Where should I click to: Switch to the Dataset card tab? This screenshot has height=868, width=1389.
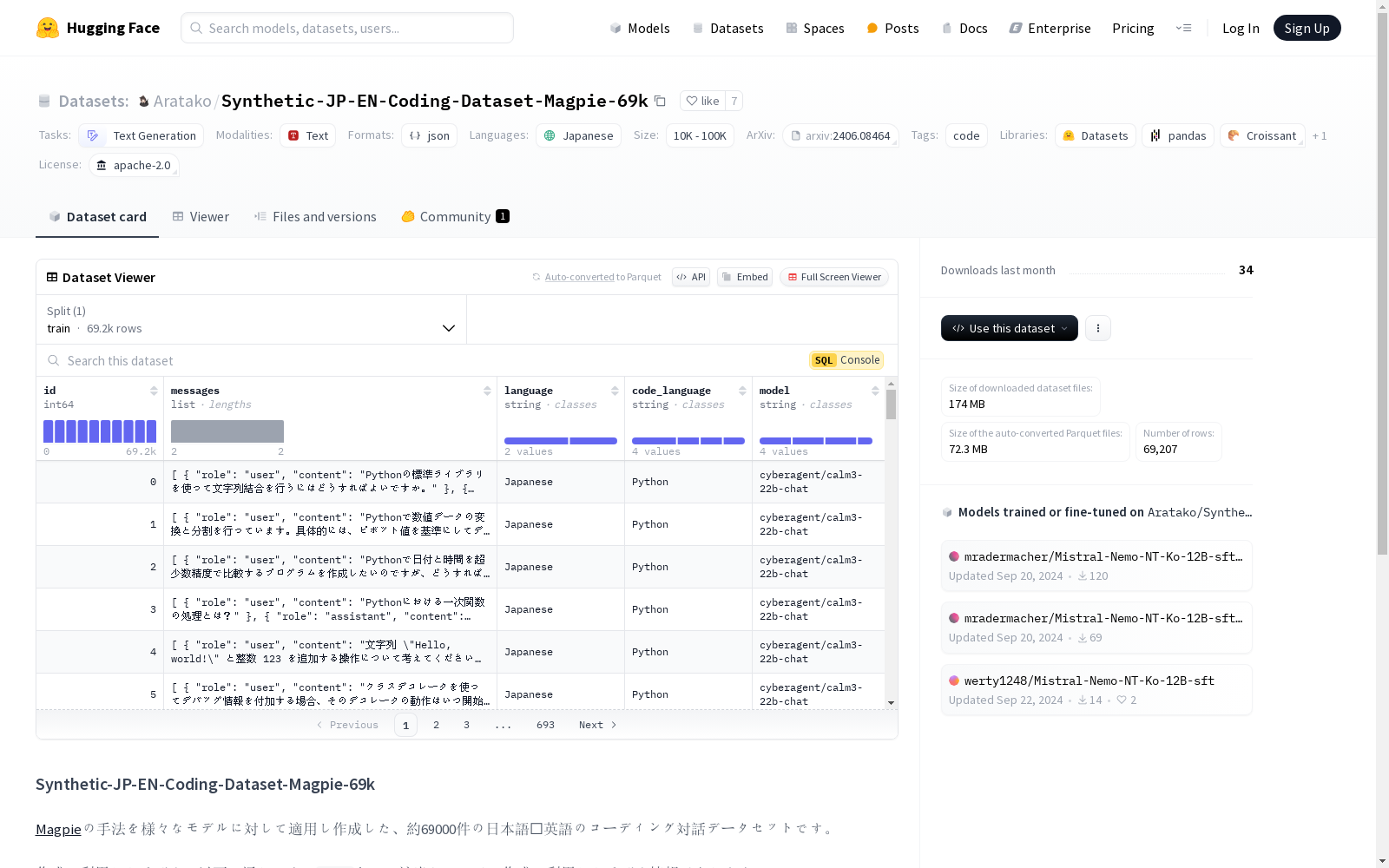[x=97, y=217]
